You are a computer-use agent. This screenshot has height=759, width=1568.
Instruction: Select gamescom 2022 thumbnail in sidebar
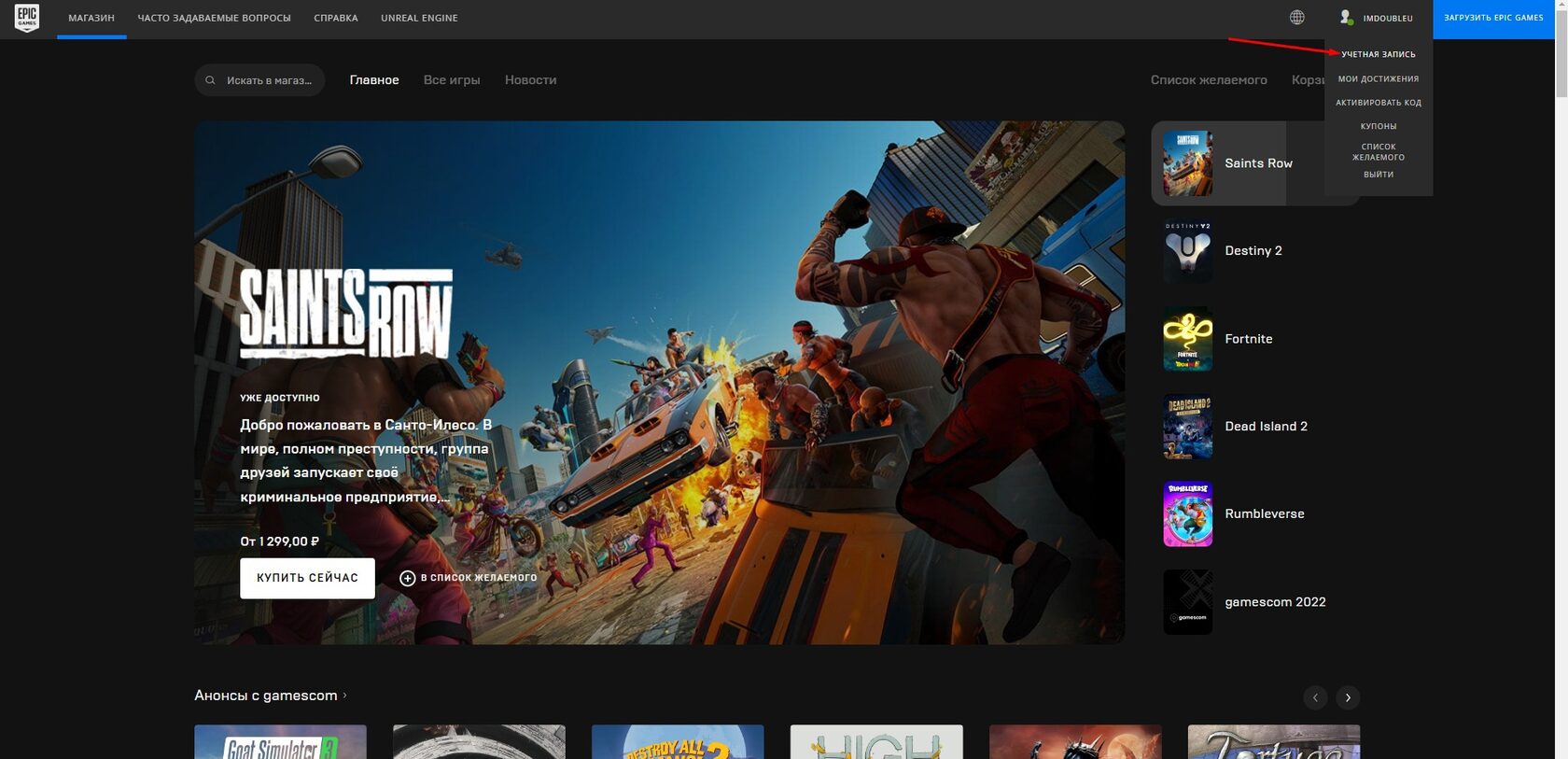point(1187,602)
